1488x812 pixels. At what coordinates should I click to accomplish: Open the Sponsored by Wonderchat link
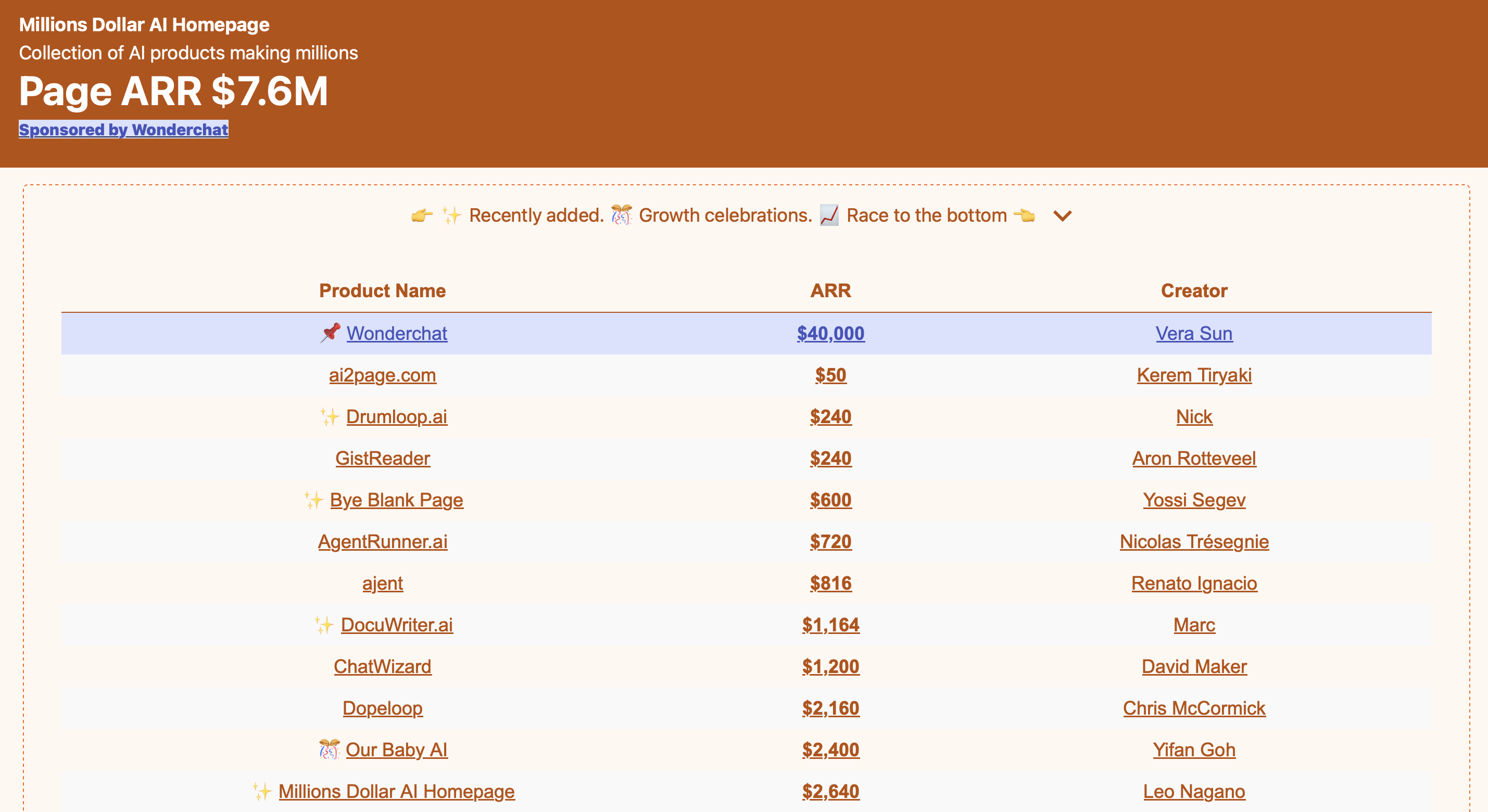tap(123, 130)
